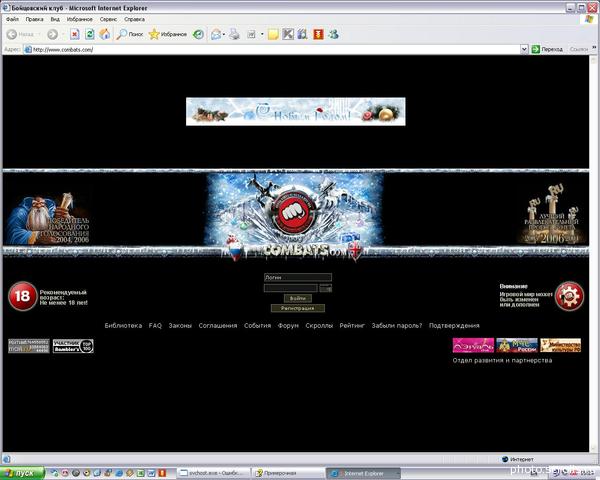Click the pink partner banner
The height and width of the screenshot is (480, 600).
473,345
